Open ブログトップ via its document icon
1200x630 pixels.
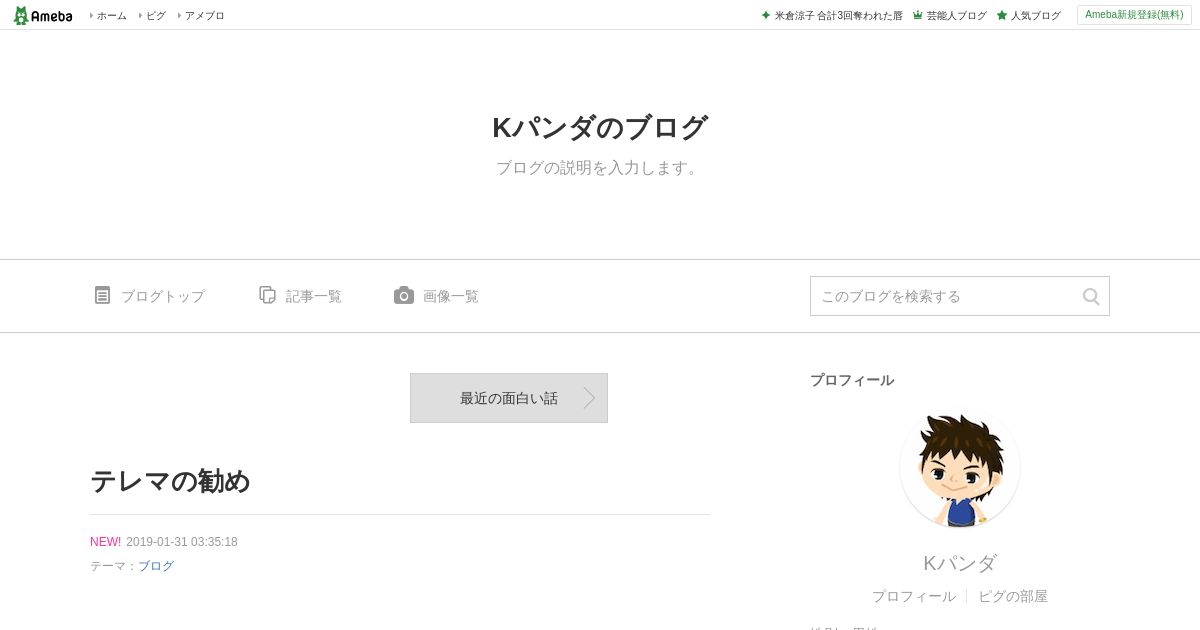click(102, 295)
